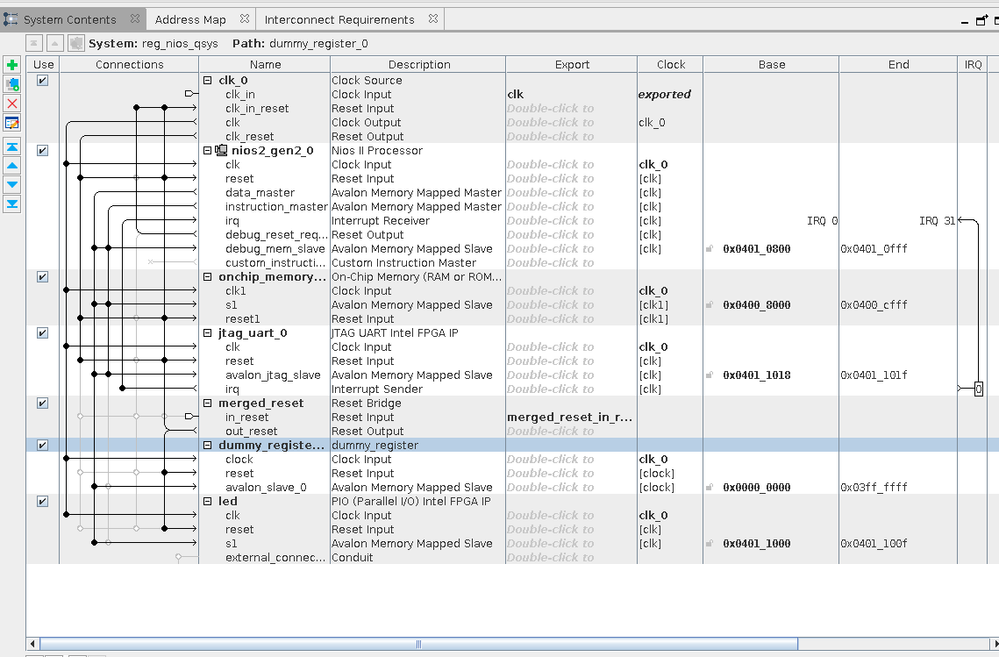The width and height of the screenshot is (999, 657).
Task: Collapse the dummy_register tree node
Action: pyautogui.click(x=207, y=446)
